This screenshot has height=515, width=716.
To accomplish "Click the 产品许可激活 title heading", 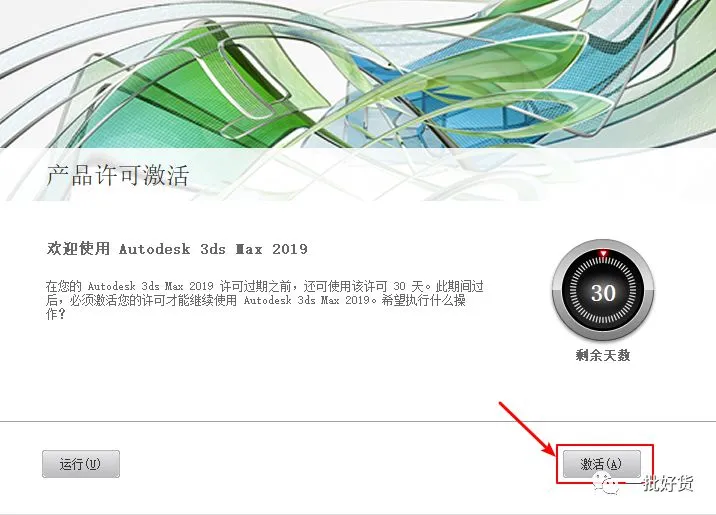I will [x=118, y=175].
